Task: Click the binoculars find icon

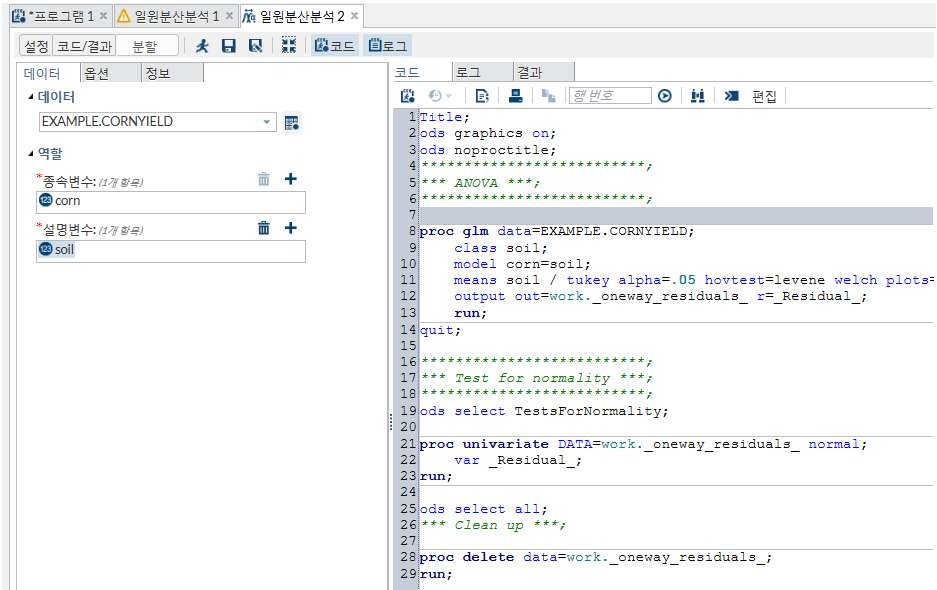Action: (698, 96)
